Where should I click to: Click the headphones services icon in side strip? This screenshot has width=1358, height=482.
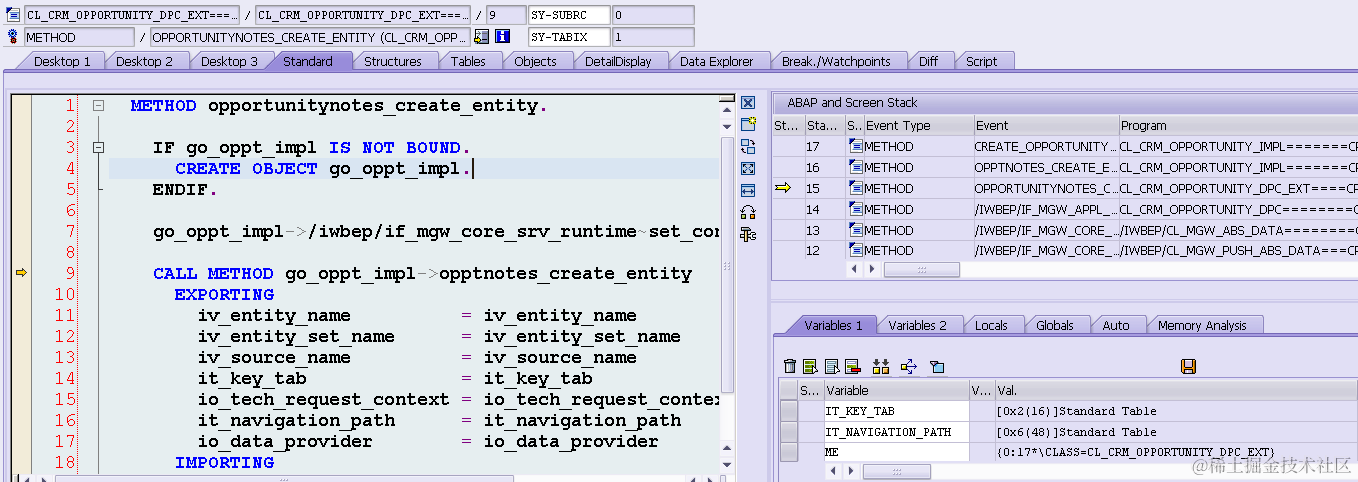pos(748,212)
